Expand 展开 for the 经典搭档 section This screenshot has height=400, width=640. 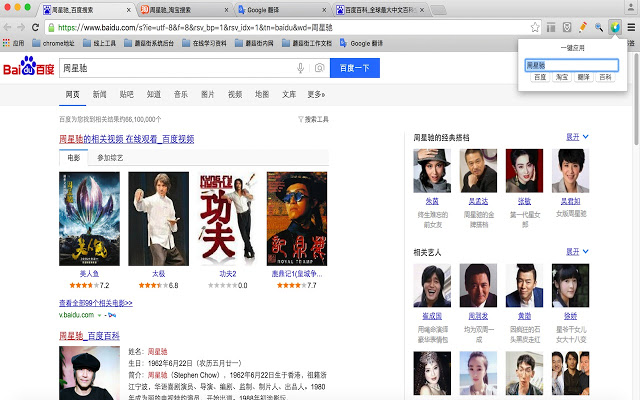(577, 137)
